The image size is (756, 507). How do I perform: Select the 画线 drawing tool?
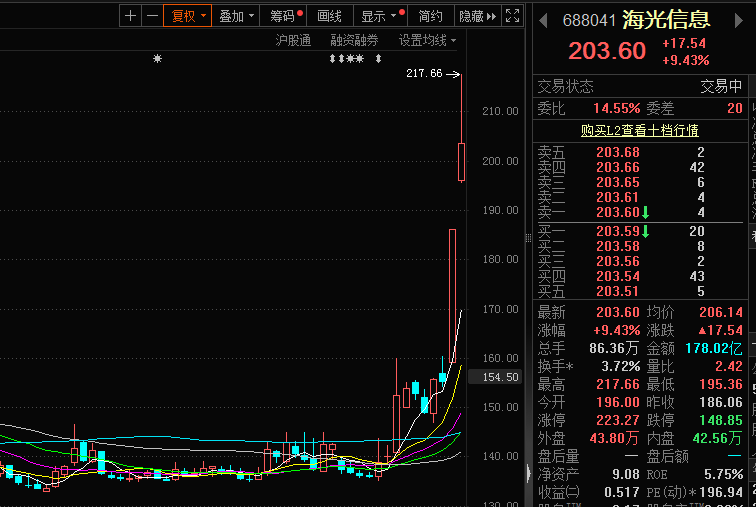point(330,16)
